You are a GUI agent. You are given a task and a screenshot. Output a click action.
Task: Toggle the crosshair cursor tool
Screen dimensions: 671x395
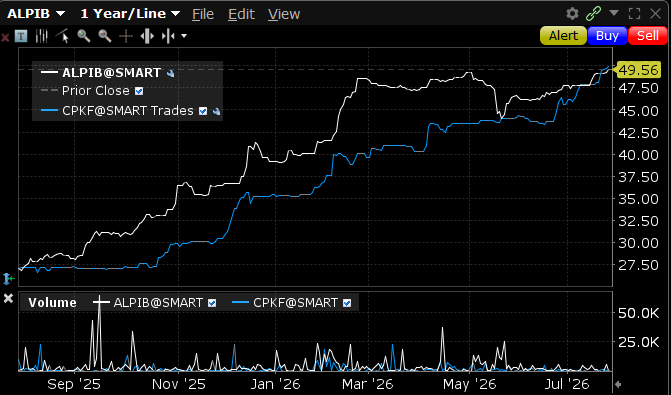126,36
